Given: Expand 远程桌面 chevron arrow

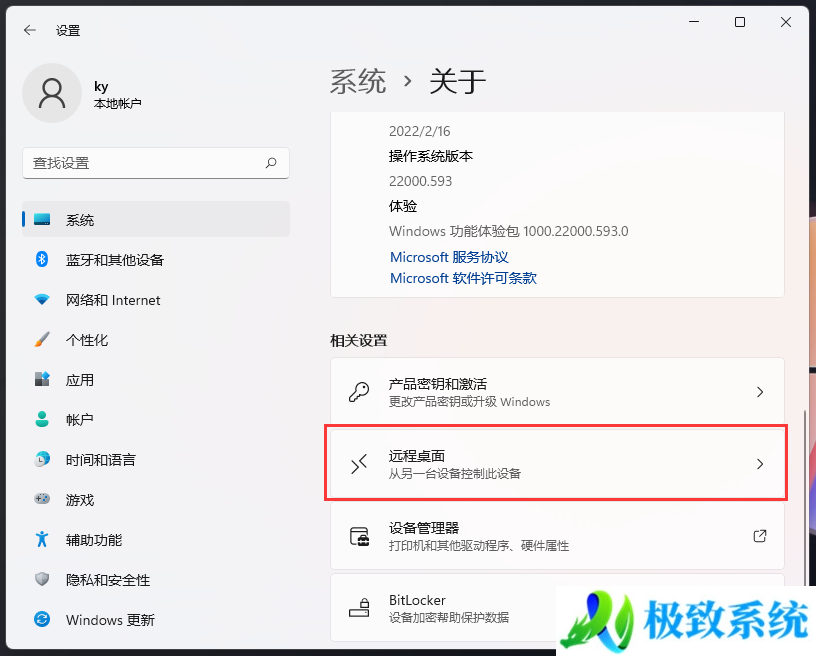Looking at the screenshot, I should pyautogui.click(x=760, y=464).
